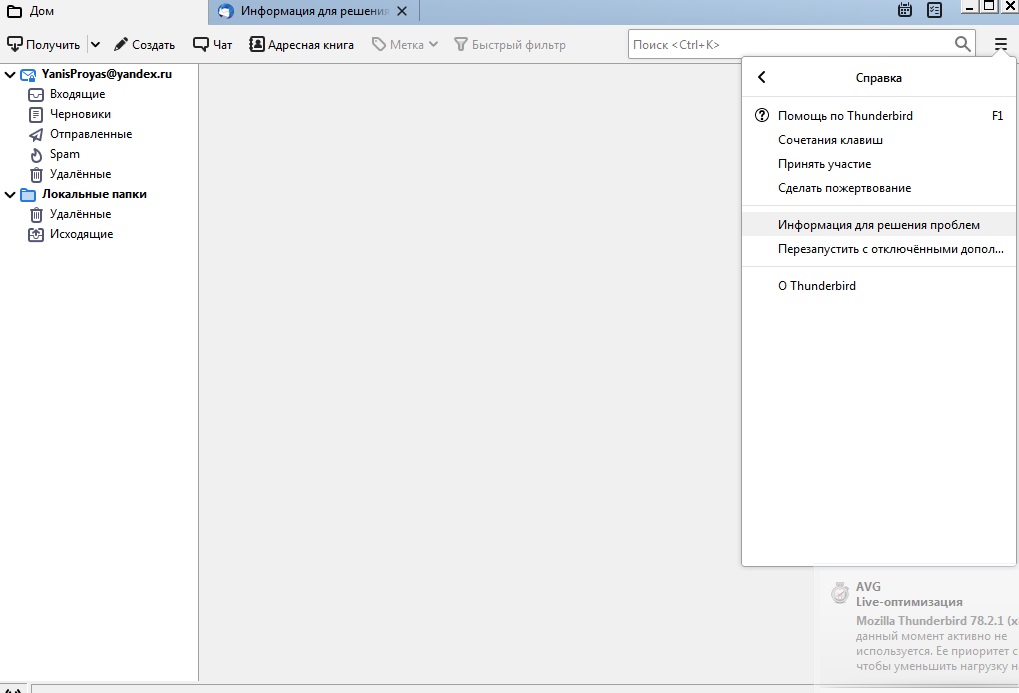
Task: Click the Дом tab folder icon
Action: pos(14,11)
